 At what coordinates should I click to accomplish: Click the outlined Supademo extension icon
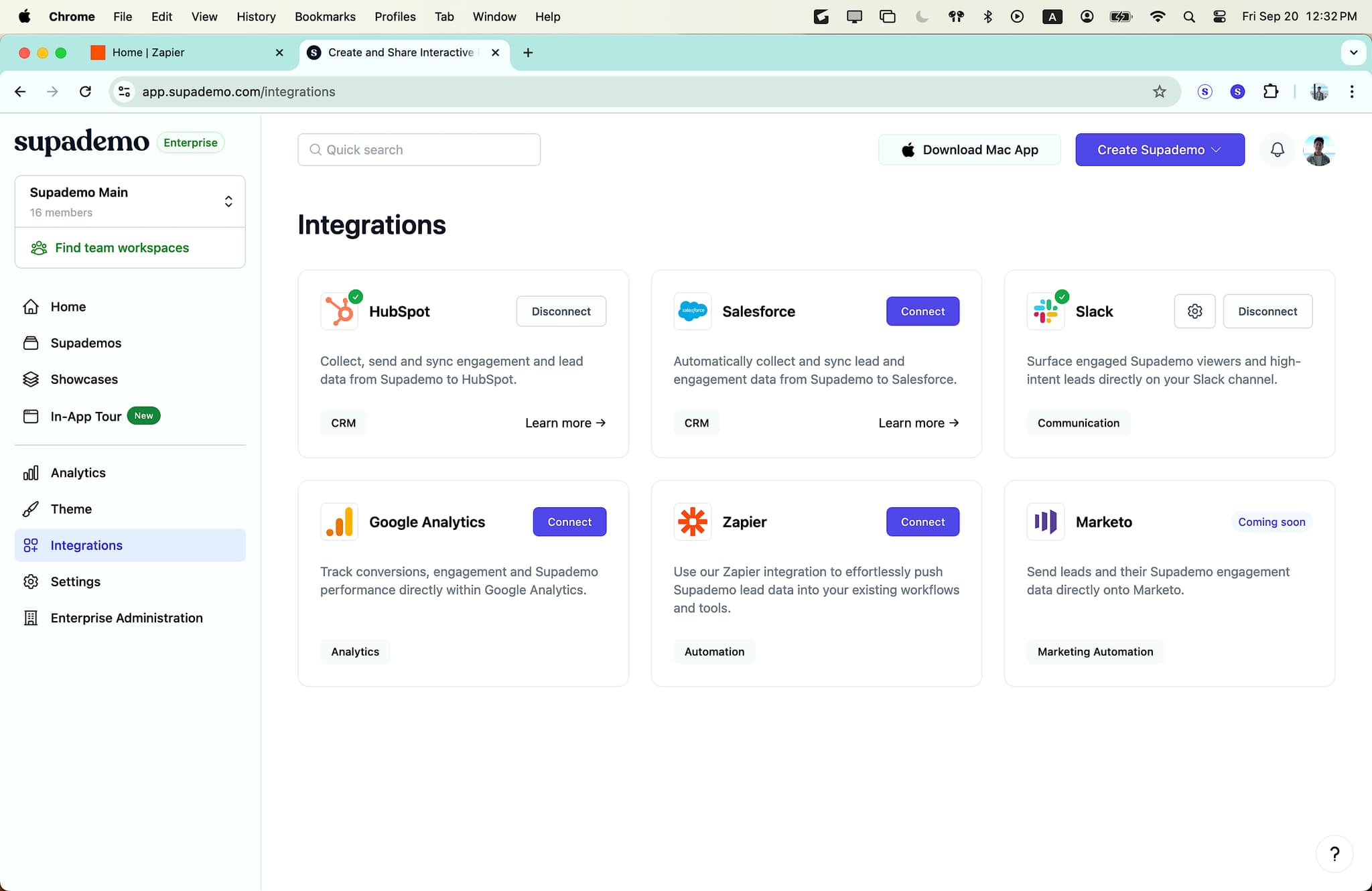tap(1205, 92)
